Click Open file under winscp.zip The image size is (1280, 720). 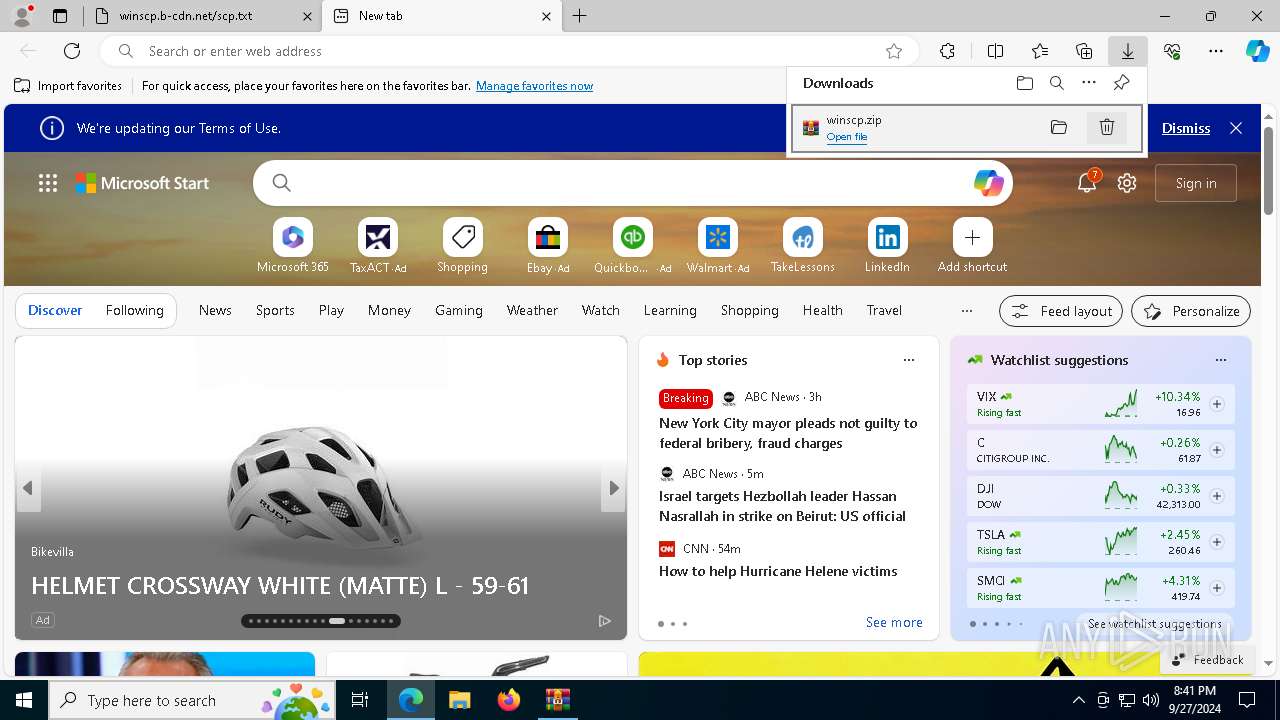(x=847, y=137)
